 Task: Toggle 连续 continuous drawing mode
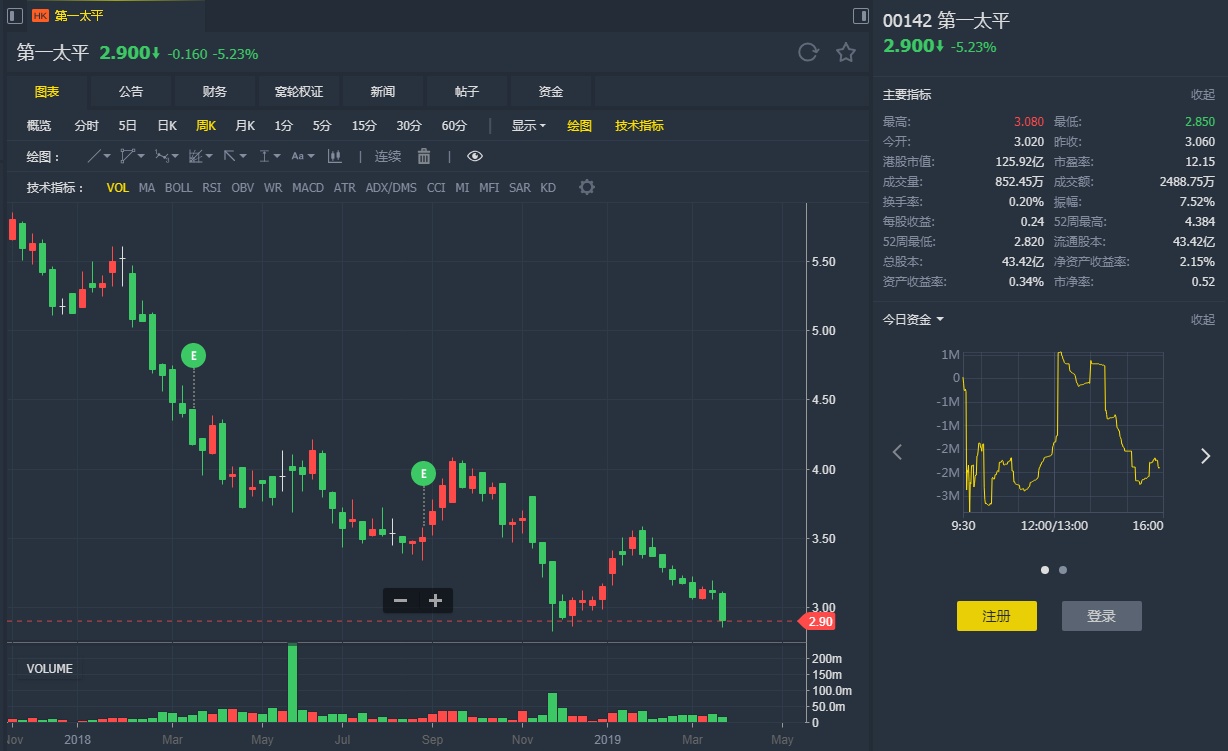point(388,156)
